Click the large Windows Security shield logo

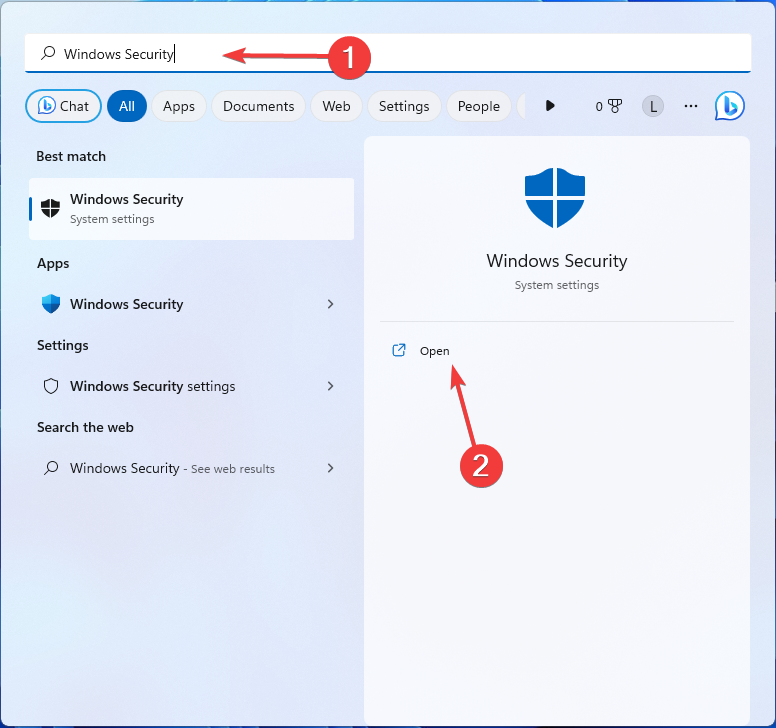pos(555,197)
